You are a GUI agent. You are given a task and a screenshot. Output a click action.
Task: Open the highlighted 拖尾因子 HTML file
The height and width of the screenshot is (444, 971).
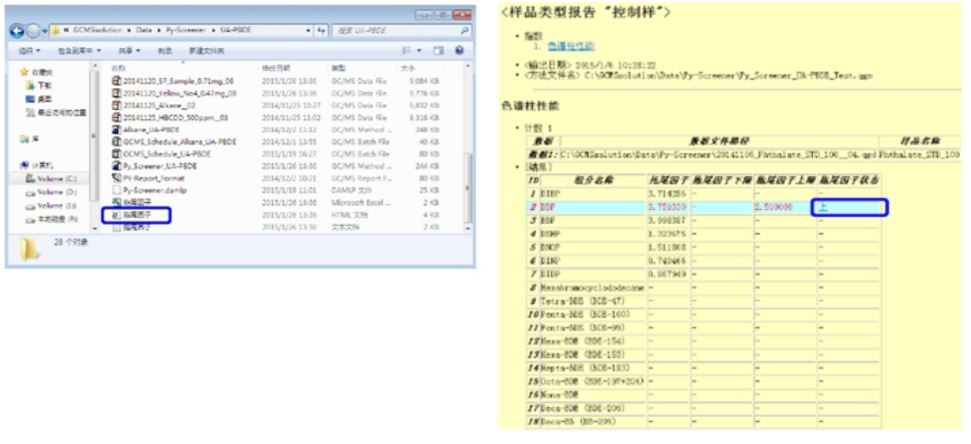(140, 212)
